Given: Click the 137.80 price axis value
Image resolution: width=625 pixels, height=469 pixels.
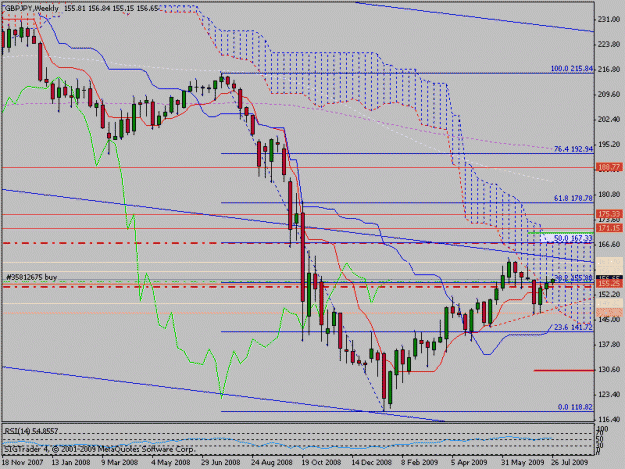Looking at the screenshot, I should 609,344.
